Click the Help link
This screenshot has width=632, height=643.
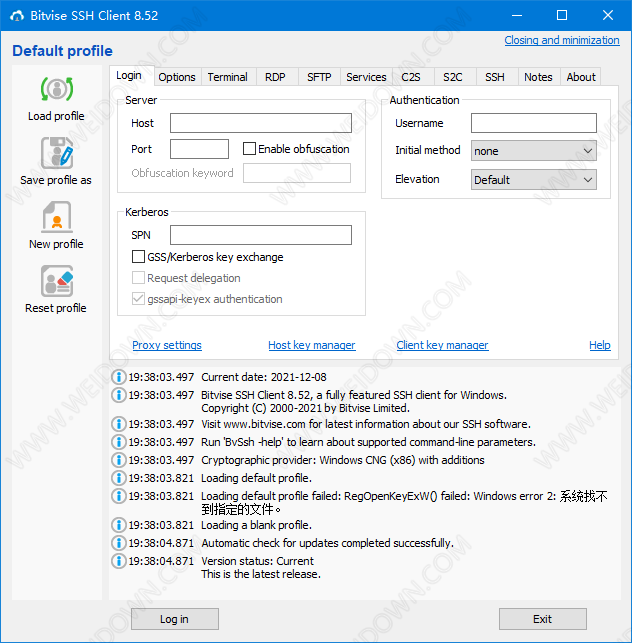coord(600,345)
